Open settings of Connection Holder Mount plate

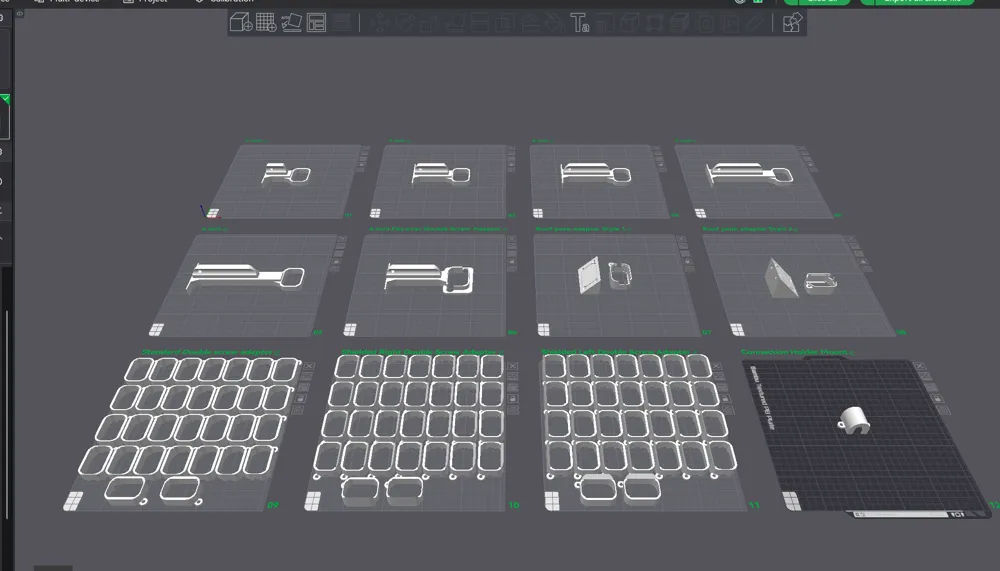click(x=944, y=410)
